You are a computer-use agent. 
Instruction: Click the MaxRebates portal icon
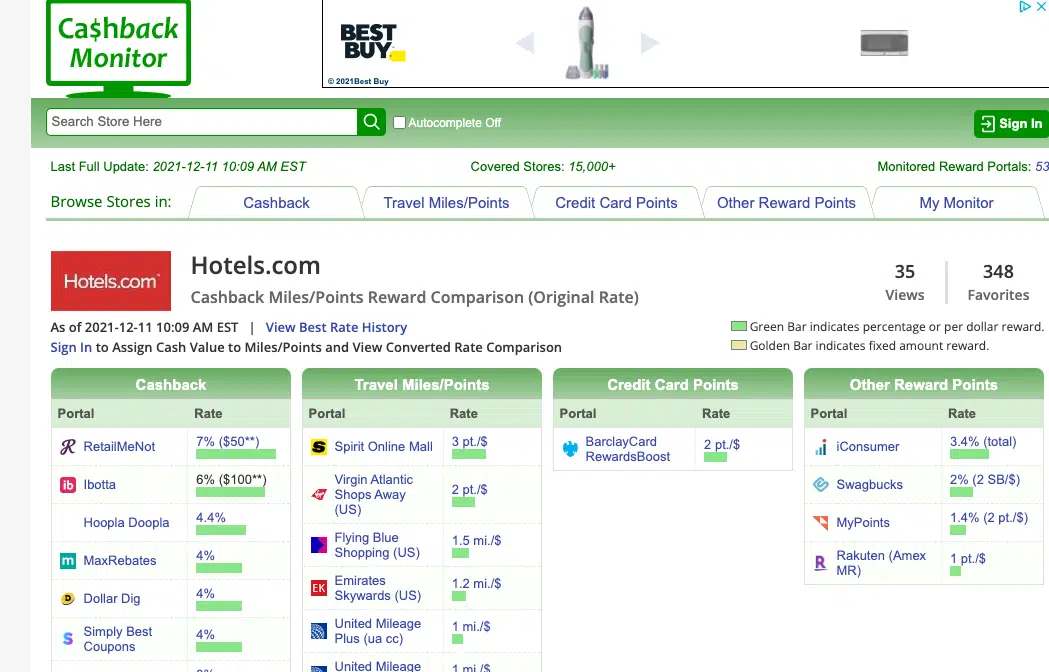pos(68,561)
